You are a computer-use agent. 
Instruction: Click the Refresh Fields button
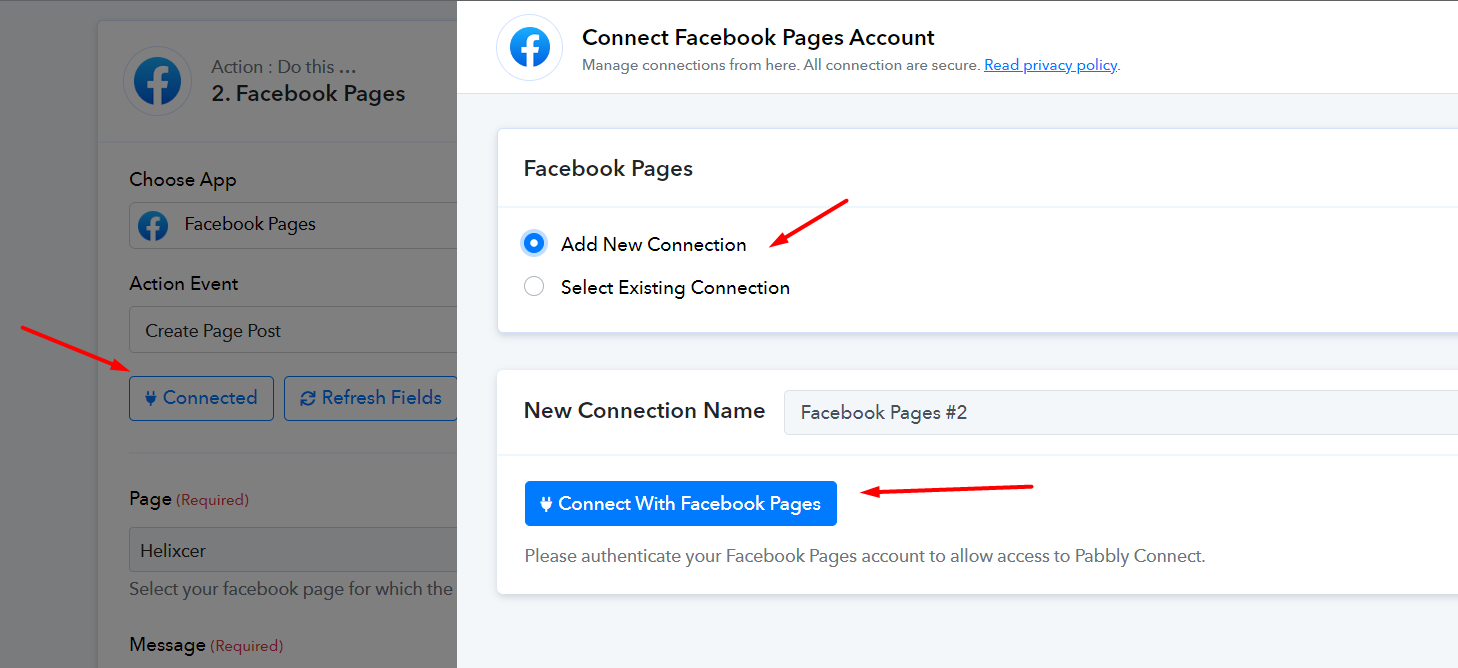click(371, 398)
